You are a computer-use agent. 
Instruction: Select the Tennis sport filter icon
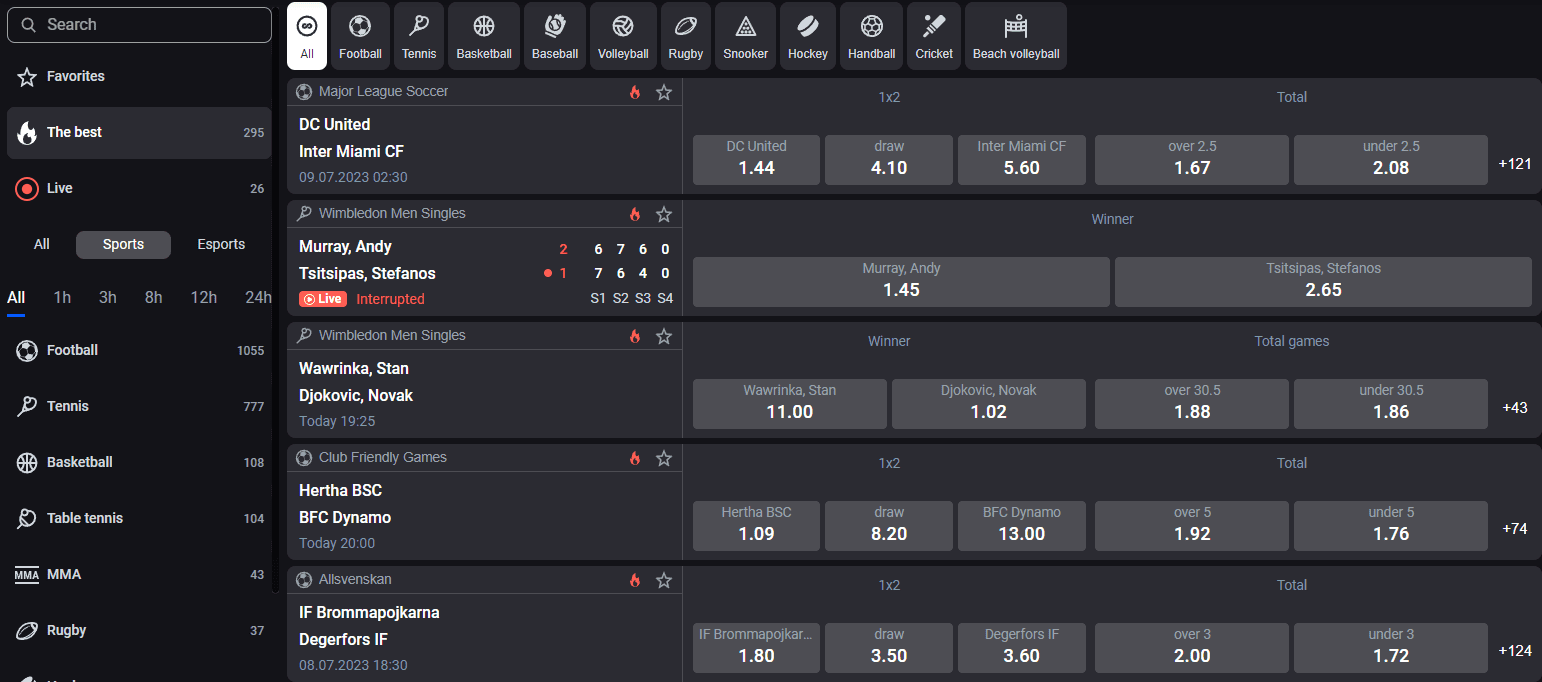419,35
